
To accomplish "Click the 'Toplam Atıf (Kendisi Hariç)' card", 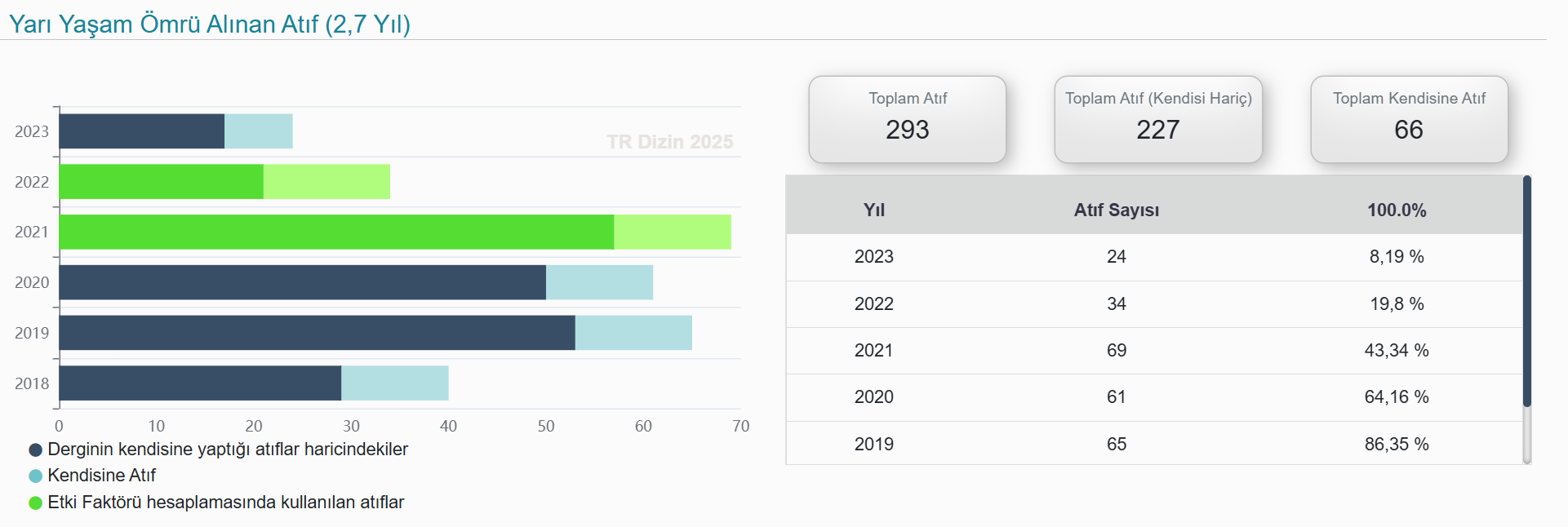I will click(1157, 119).
